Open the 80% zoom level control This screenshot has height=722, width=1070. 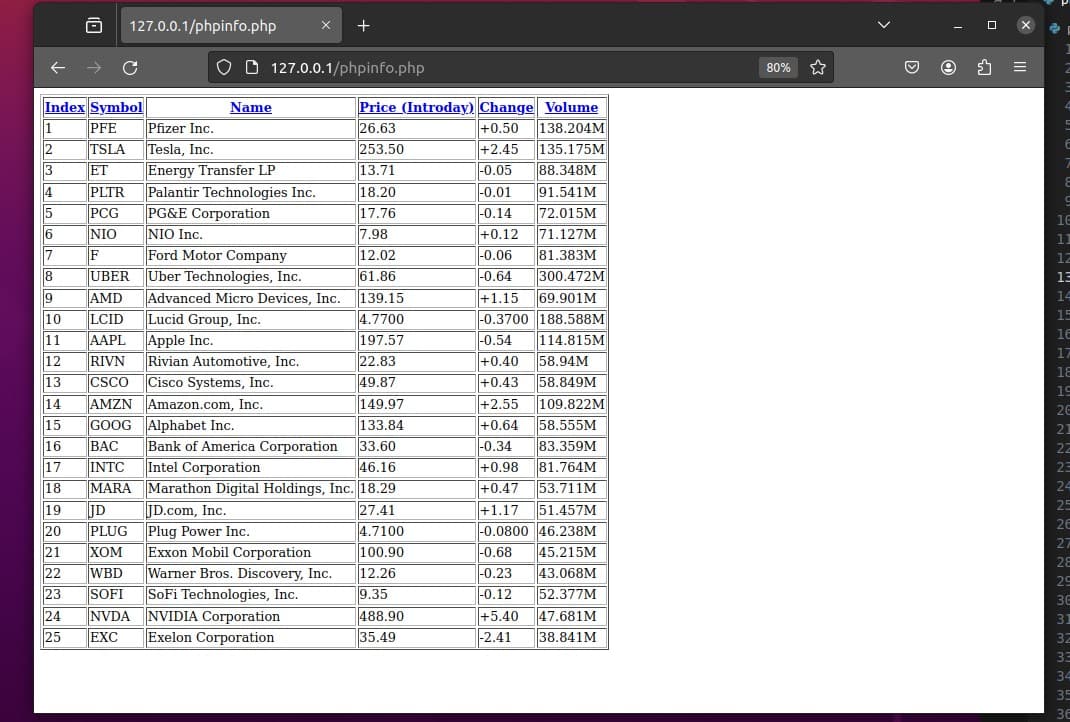point(778,67)
